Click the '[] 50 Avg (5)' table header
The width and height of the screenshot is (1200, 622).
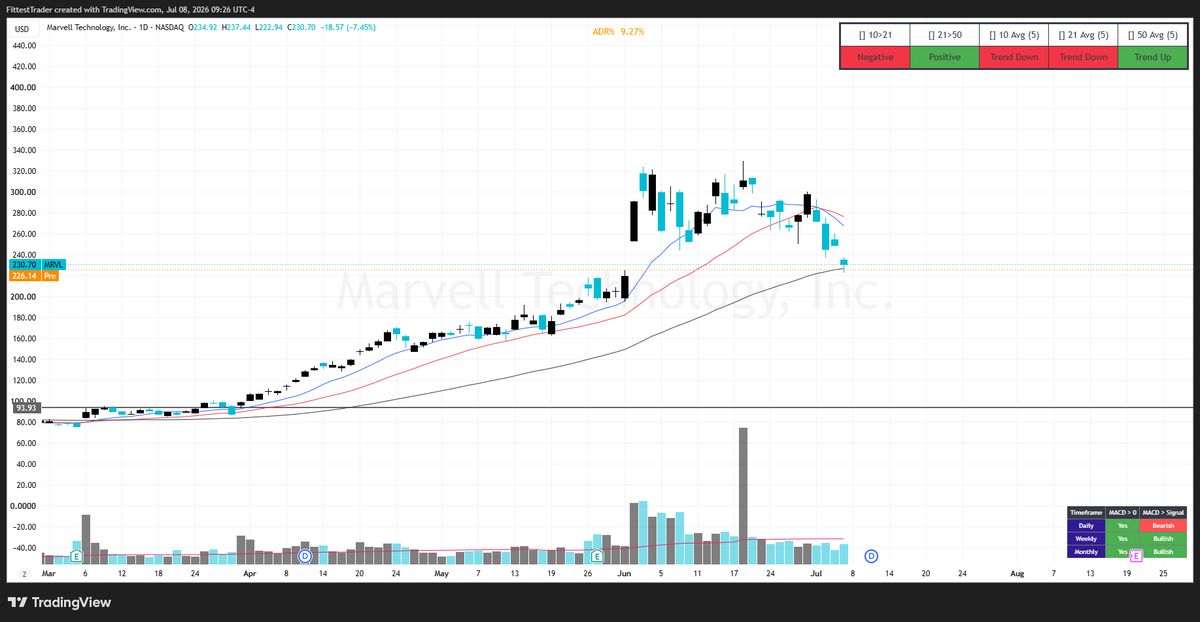coord(1153,34)
